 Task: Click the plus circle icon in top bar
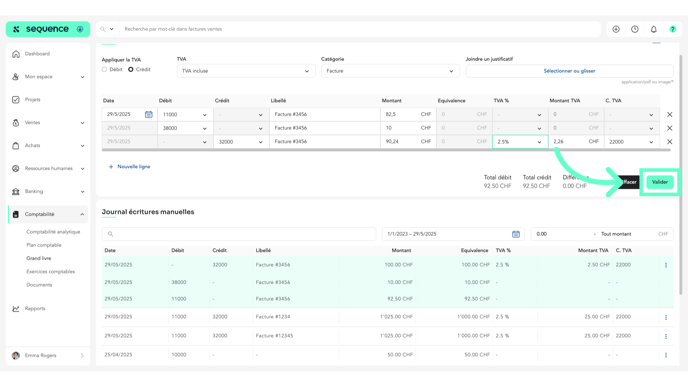[616, 29]
